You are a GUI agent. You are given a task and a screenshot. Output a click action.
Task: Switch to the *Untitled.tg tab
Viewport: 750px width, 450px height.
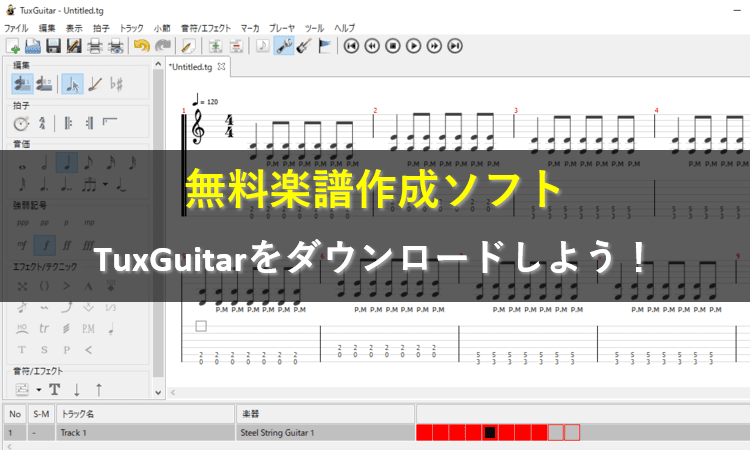[x=190, y=67]
